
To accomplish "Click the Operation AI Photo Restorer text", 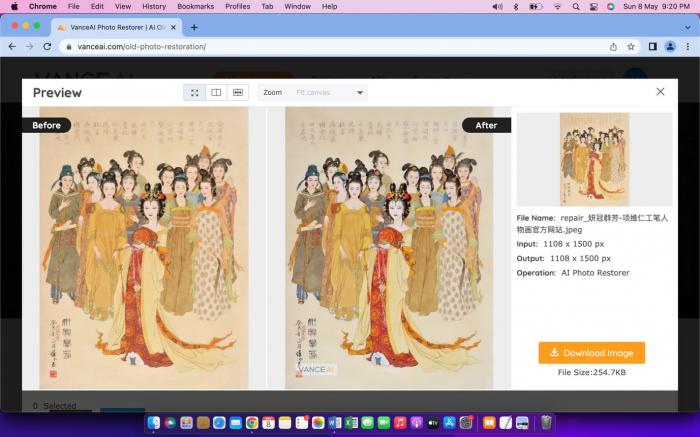I will pos(573,273).
